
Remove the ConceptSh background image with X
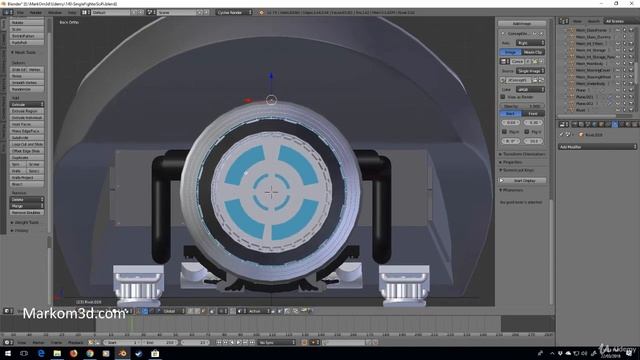pyautogui.click(x=542, y=33)
